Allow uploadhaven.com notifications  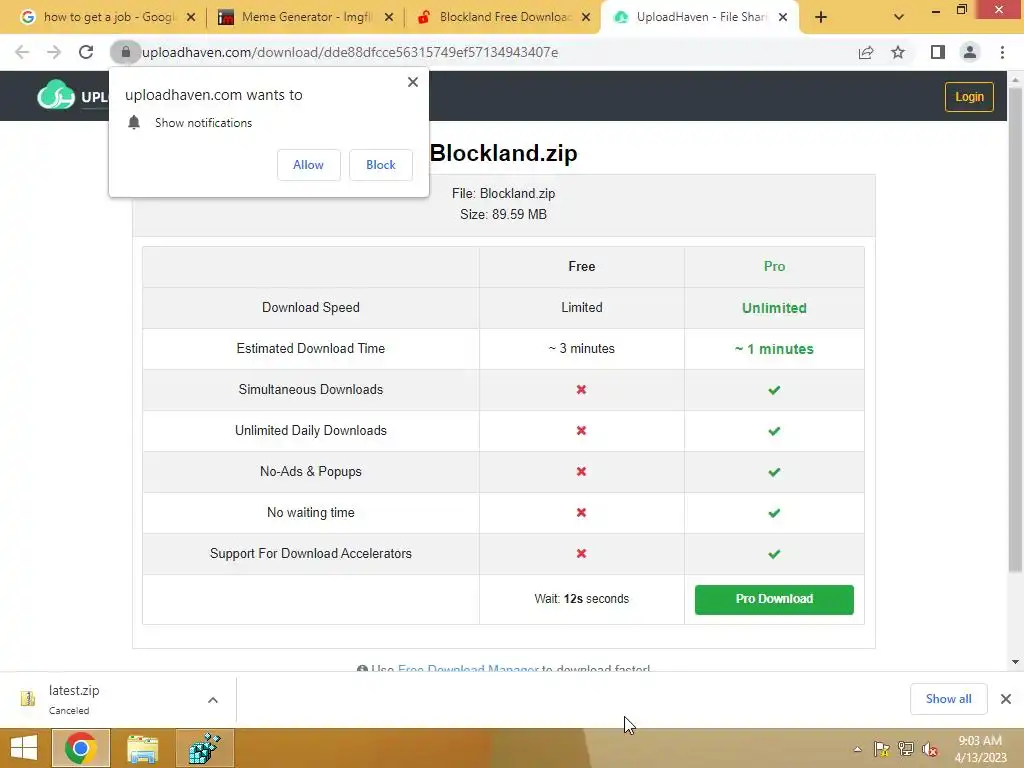pos(308,165)
